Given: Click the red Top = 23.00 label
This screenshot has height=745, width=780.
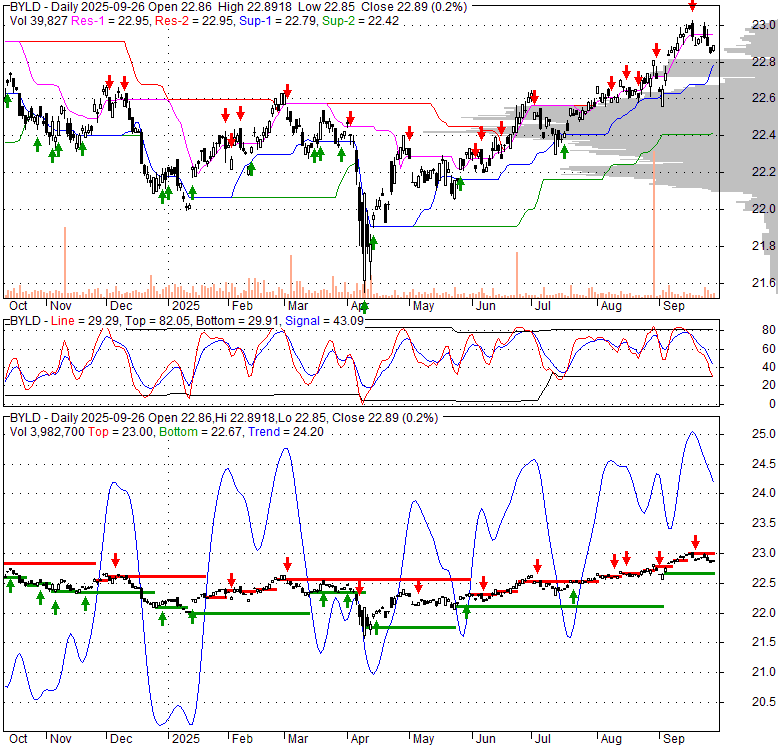Looking at the screenshot, I should pyautogui.click(x=120, y=432).
